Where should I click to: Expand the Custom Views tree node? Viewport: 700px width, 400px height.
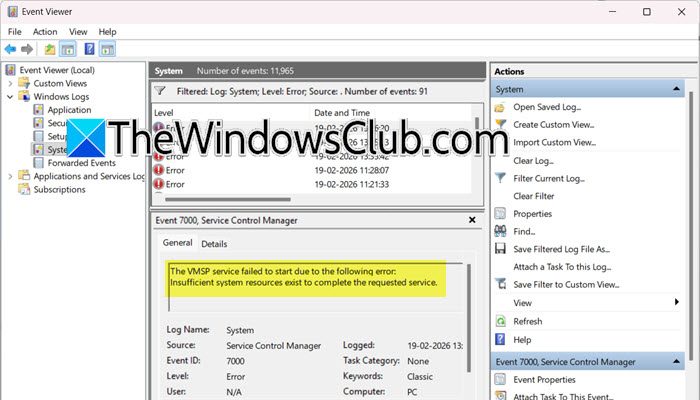coord(10,83)
